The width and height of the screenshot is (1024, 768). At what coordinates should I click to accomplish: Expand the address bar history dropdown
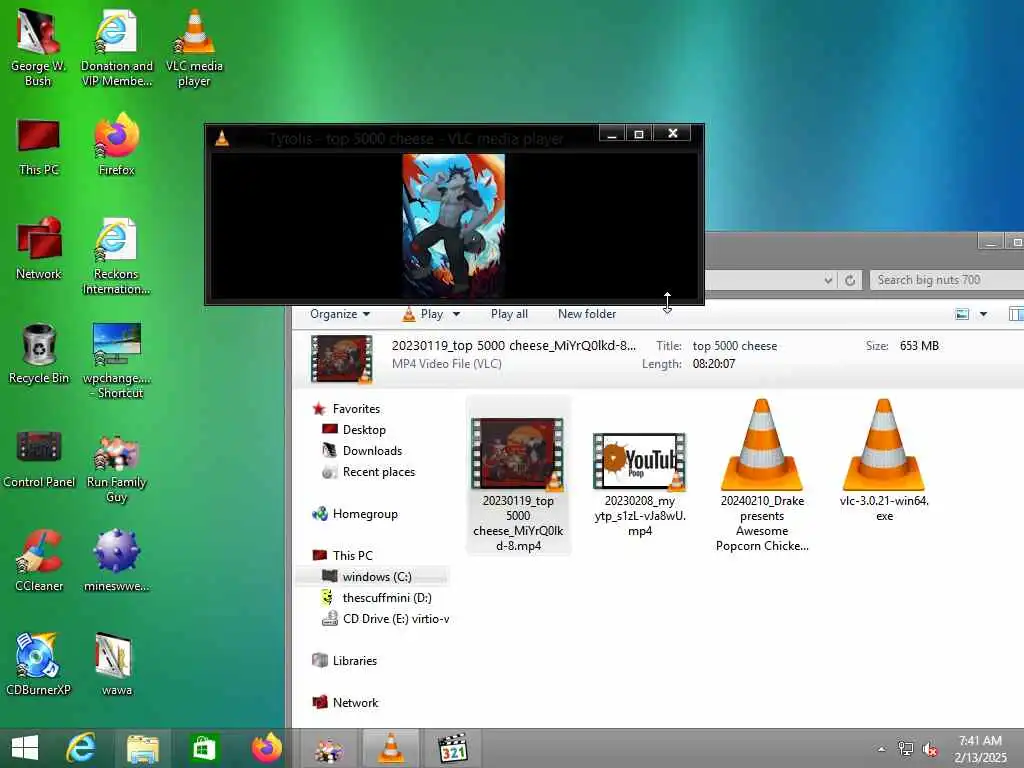(828, 280)
